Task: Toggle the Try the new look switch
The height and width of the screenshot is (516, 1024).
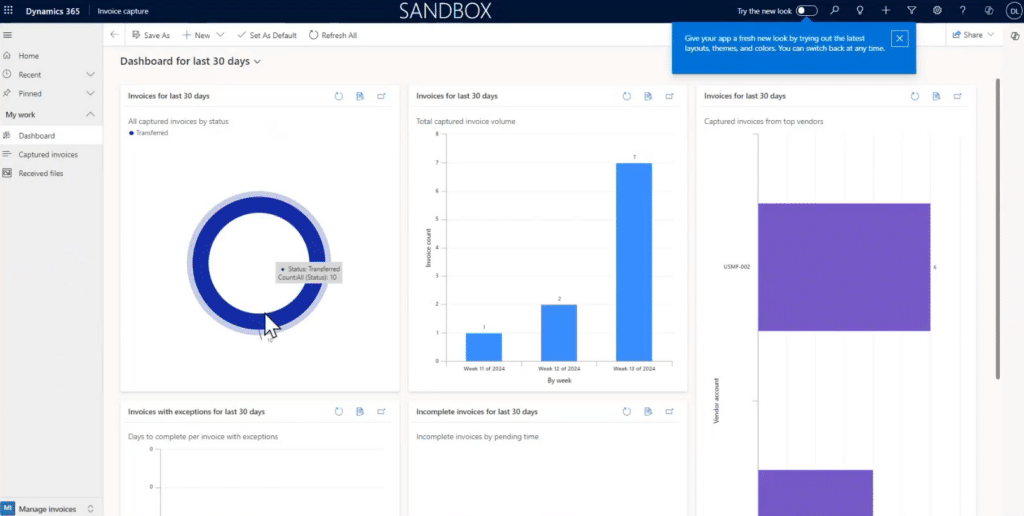Action: (807, 10)
